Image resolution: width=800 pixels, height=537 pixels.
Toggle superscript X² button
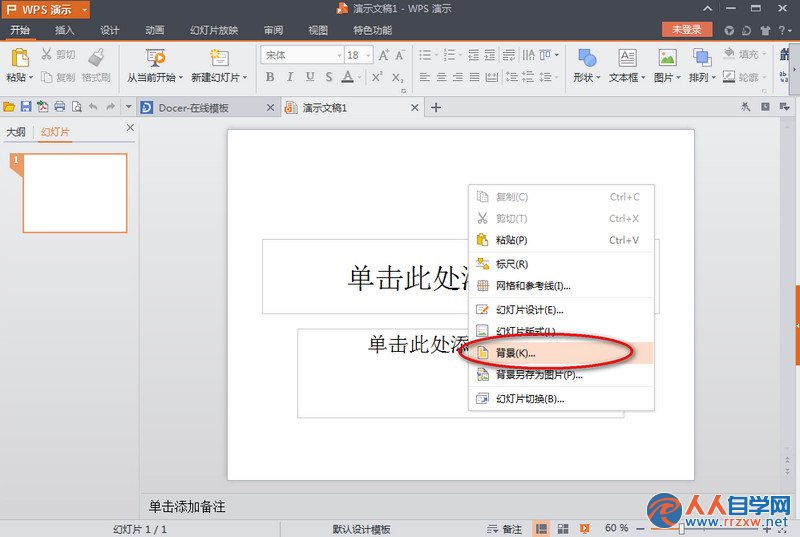(x=377, y=77)
